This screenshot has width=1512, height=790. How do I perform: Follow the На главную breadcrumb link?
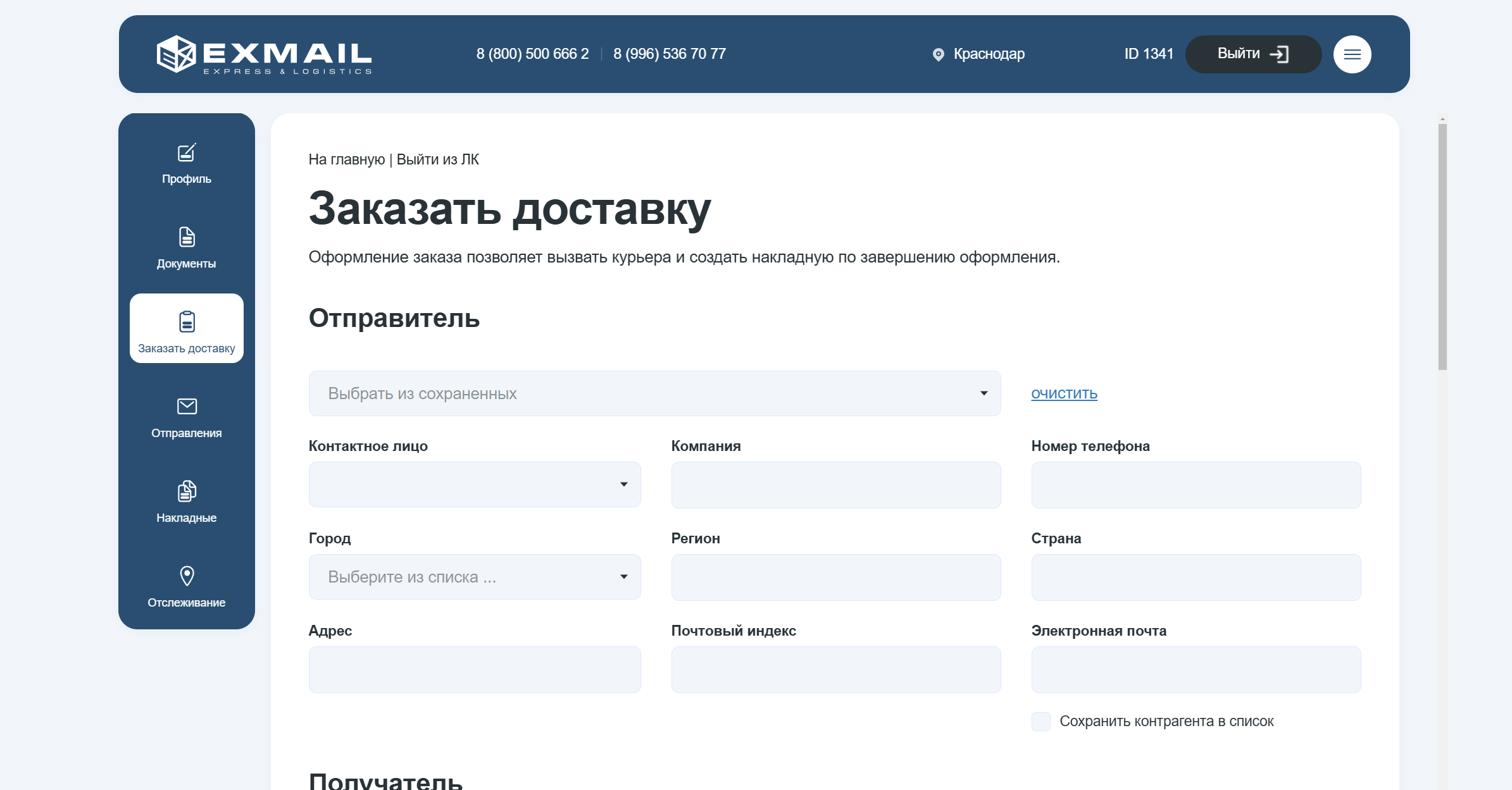(346, 159)
